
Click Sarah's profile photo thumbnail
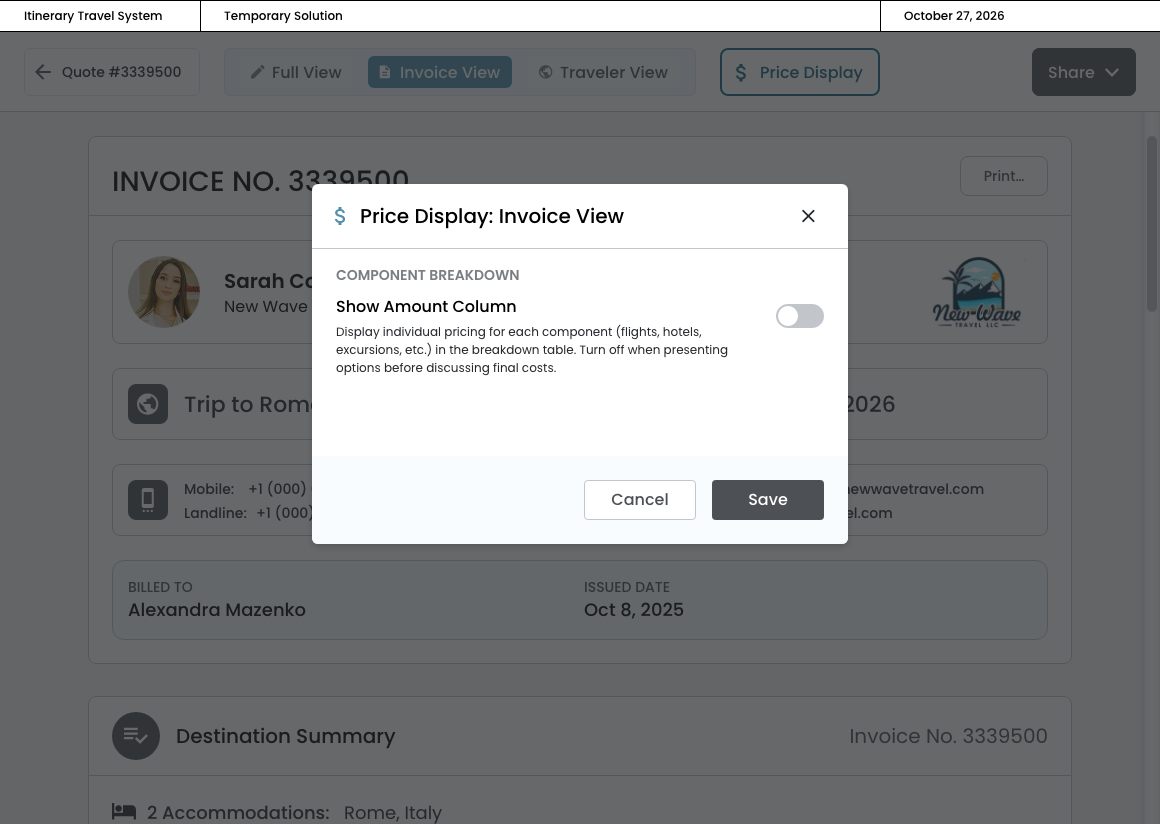point(164,292)
